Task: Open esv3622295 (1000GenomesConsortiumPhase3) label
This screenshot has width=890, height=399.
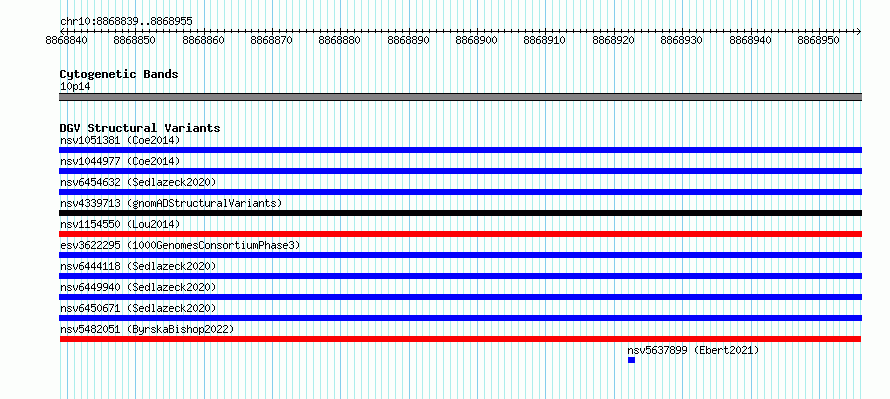Action: click(180, 245)
